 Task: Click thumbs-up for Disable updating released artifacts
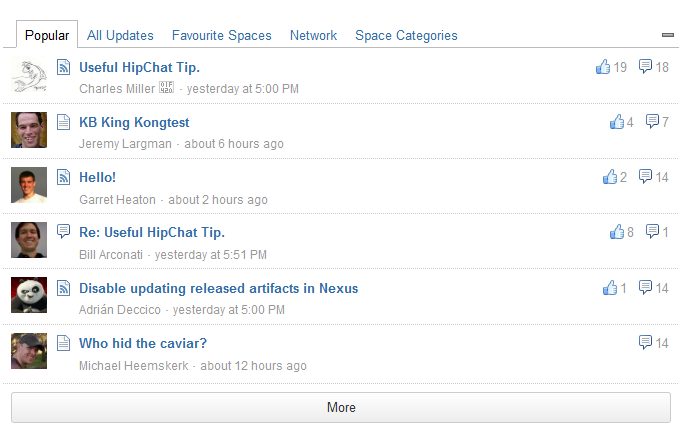610,288
